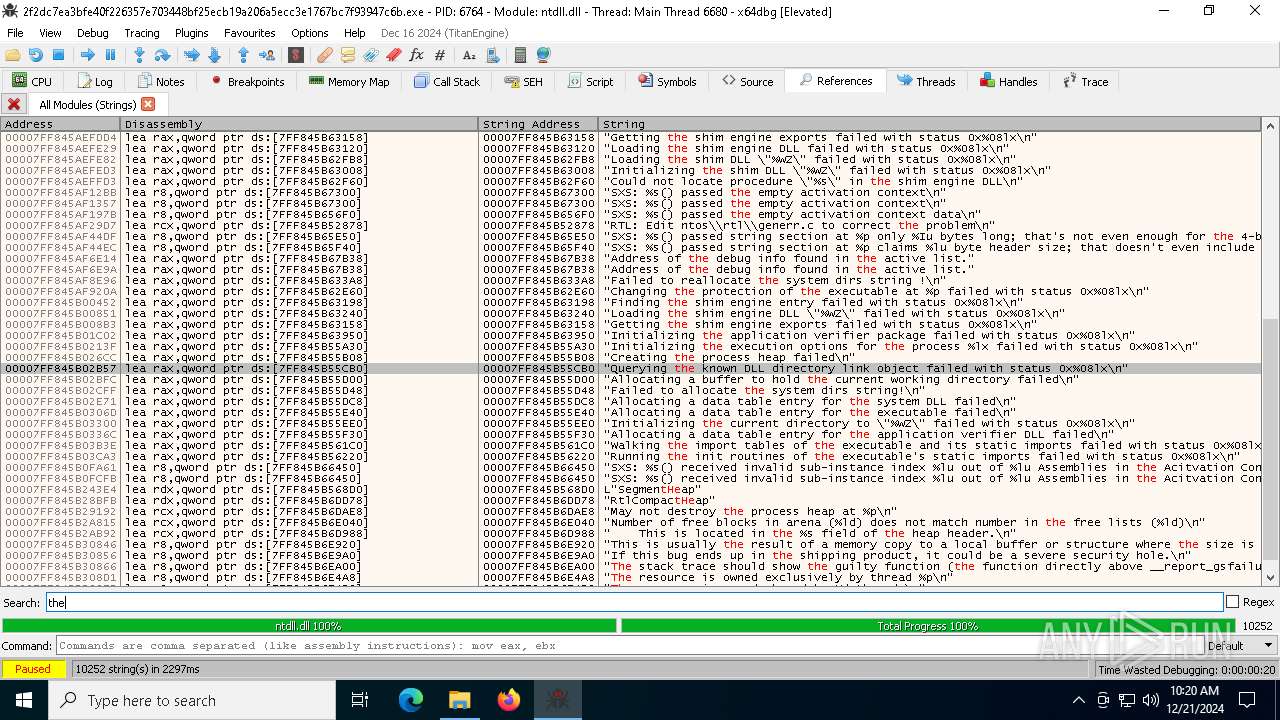
Task: Open Microsoft Edge from the taskbar
Action: tap(411, 700)
